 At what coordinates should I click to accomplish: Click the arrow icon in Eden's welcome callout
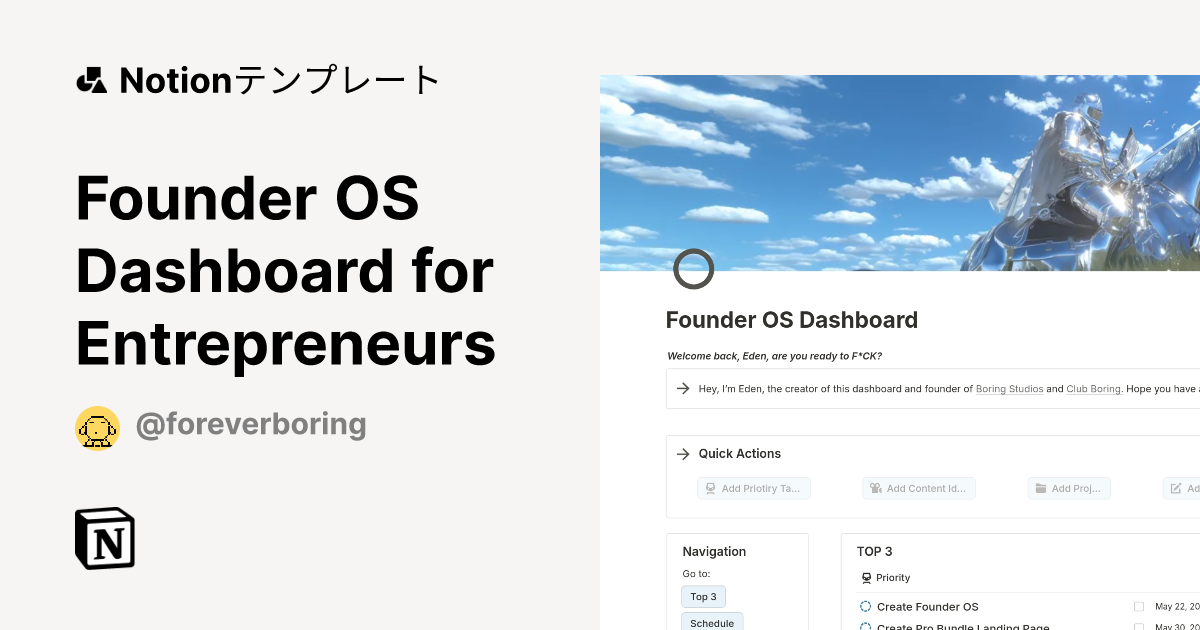click(682, 389)
